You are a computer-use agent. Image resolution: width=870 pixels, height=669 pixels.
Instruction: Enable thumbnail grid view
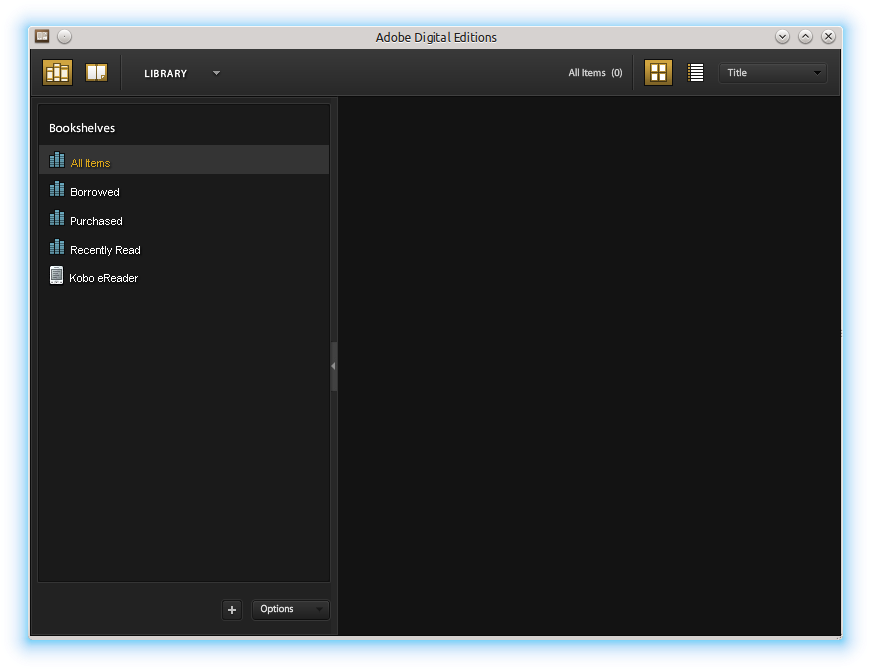pos(658,73)
